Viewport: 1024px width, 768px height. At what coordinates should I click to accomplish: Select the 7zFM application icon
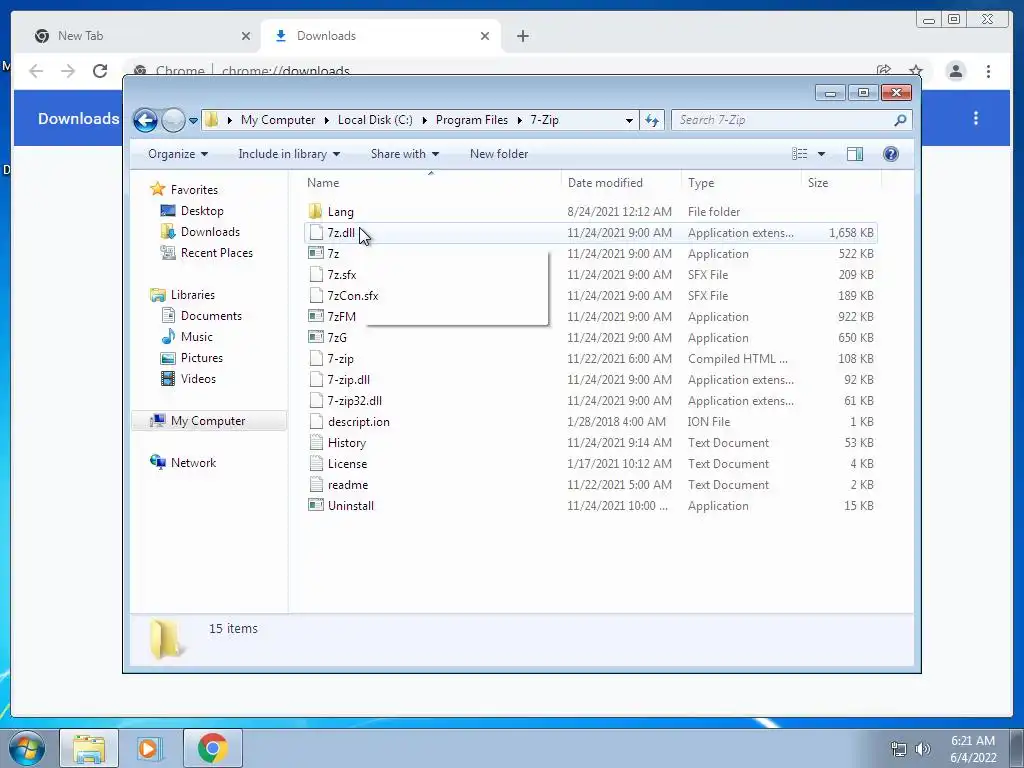point(316,317)
